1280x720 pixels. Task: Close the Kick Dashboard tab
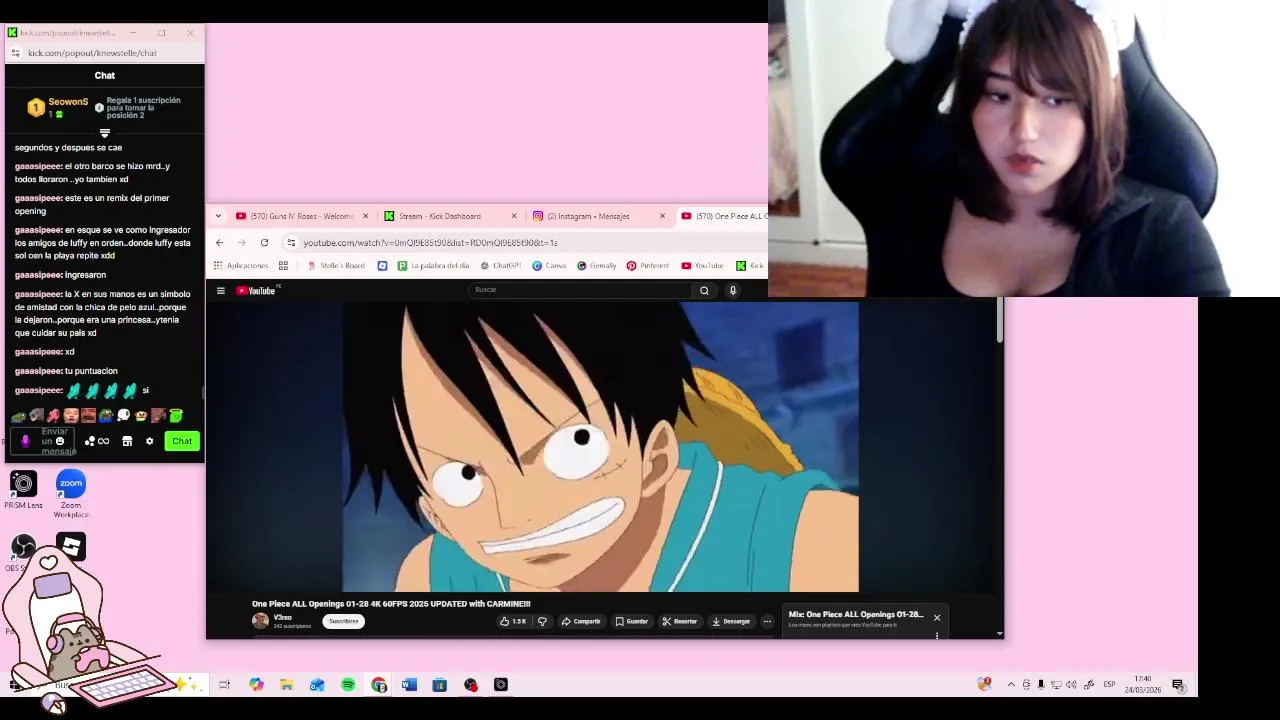[x=514, y=216]
